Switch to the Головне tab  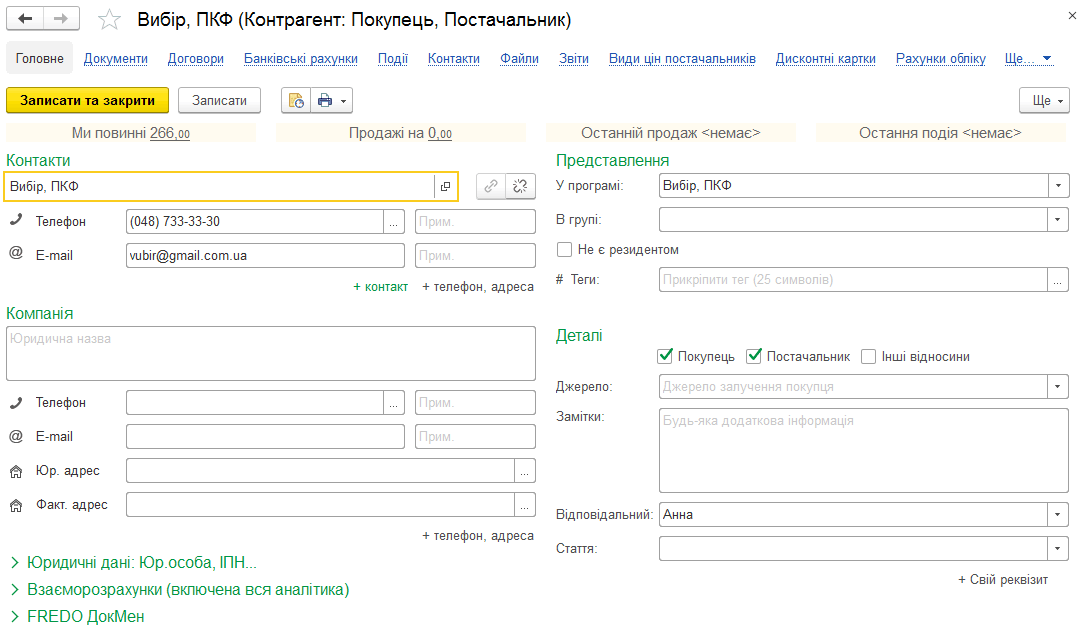(39, 59)
